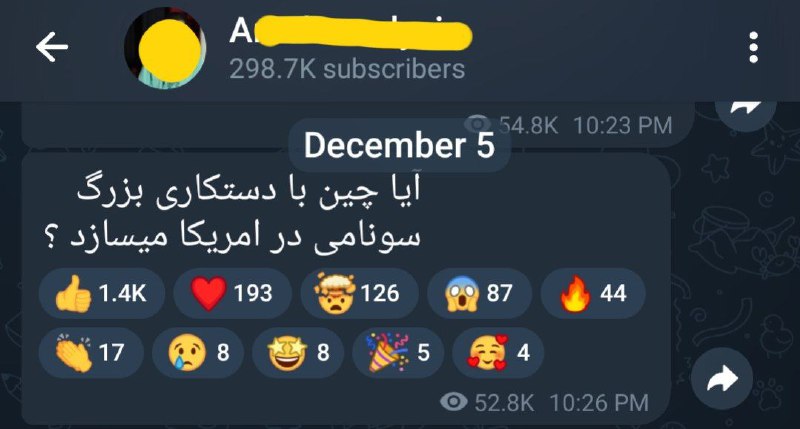Screen dimensions: 800x429
Task: Toggle the thumbs up reaction 1.4K
Action: point(102,293)
